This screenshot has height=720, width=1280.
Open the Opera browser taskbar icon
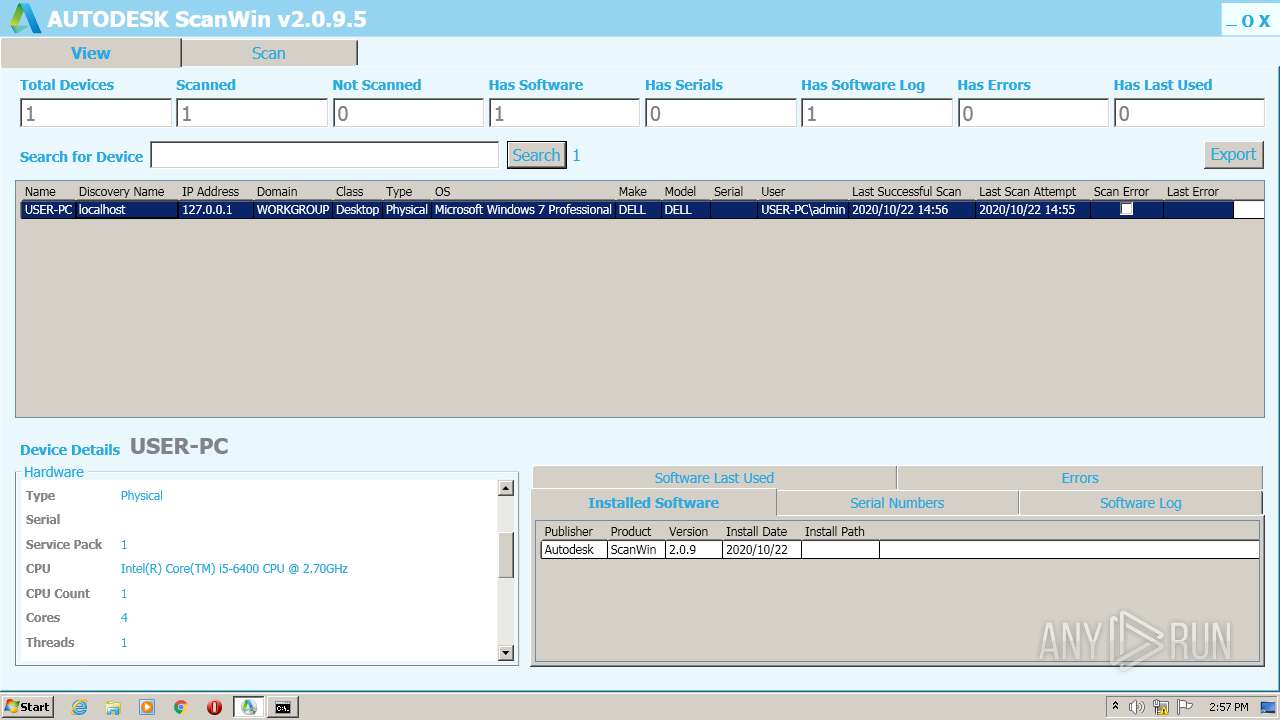[x=214, y=707]
